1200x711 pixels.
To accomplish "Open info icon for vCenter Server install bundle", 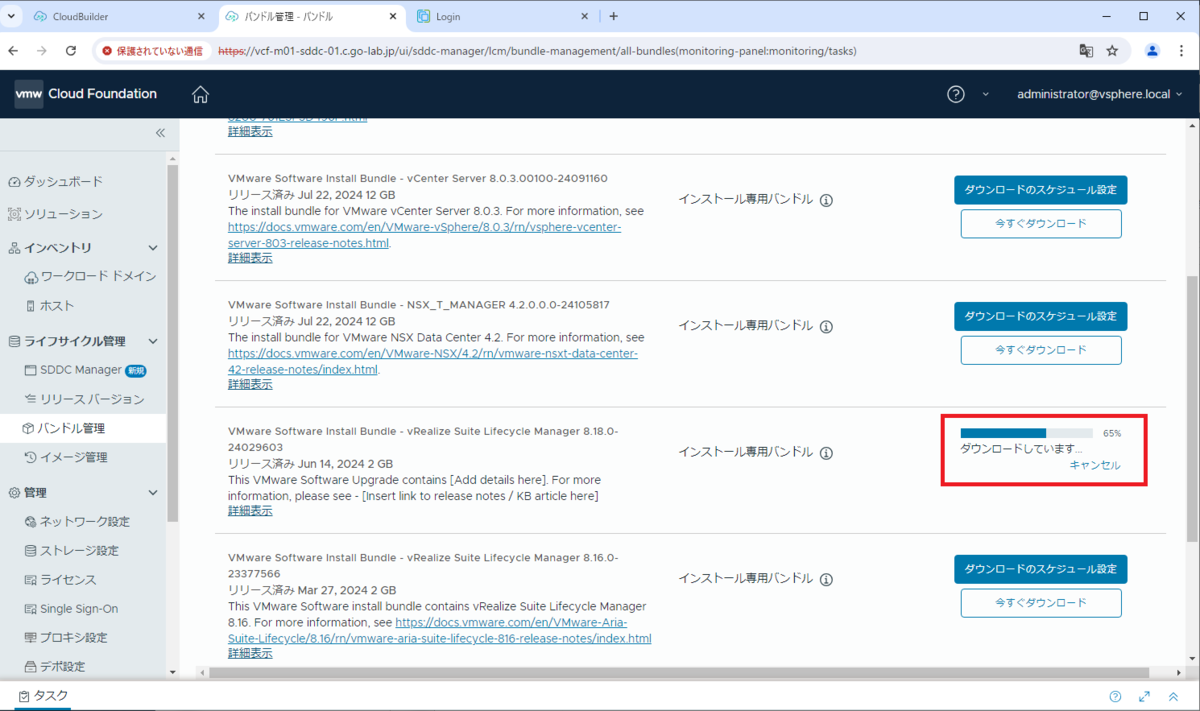I will coord(826,200).
